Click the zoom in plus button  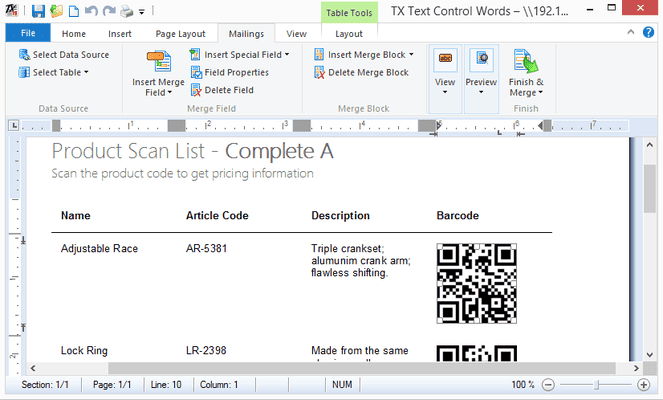[644, 384]
